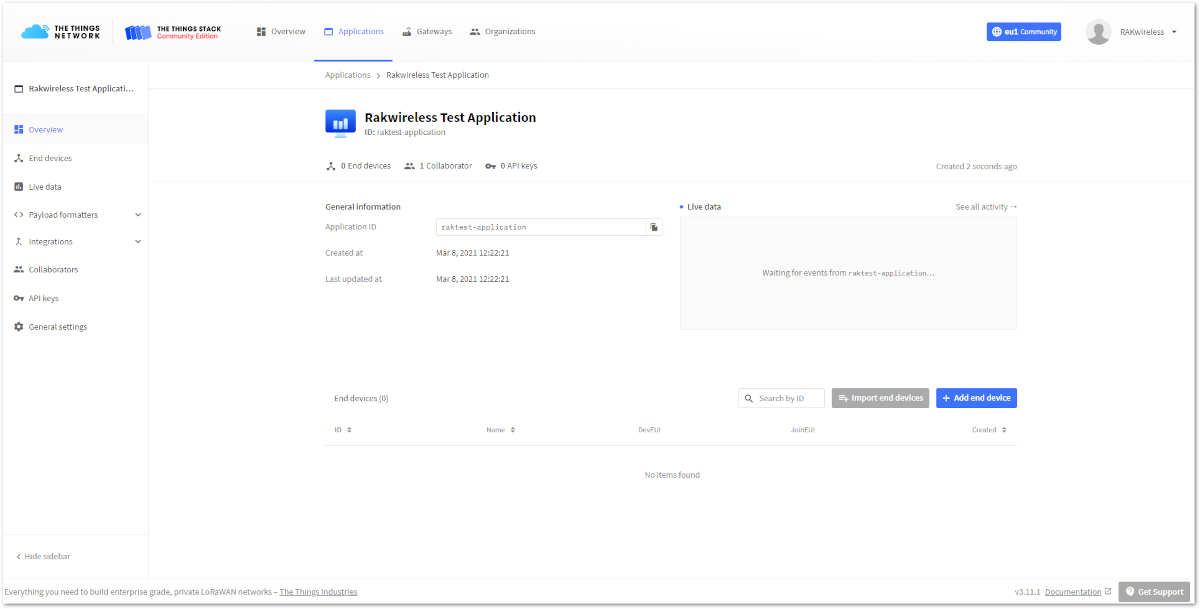Click Import end devices button
The height and width of the screenshot is (609, 1200).
click(880, 398)
